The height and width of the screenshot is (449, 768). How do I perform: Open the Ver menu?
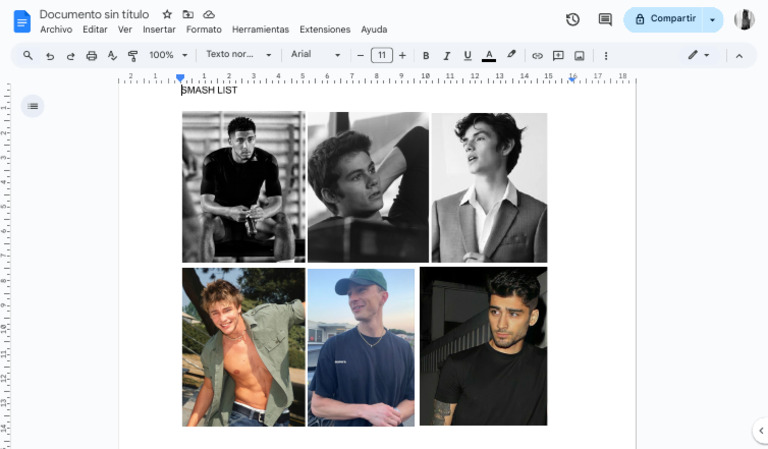(x=125, y=29)
